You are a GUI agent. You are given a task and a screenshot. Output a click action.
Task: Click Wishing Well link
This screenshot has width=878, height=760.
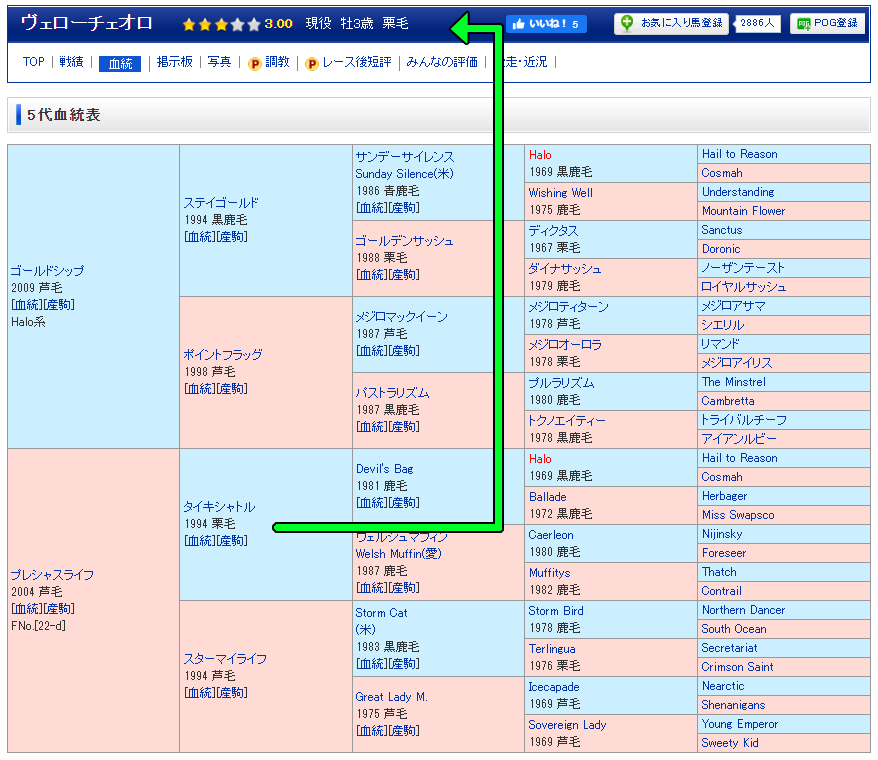pyautogui.click(x=561, y=193)
